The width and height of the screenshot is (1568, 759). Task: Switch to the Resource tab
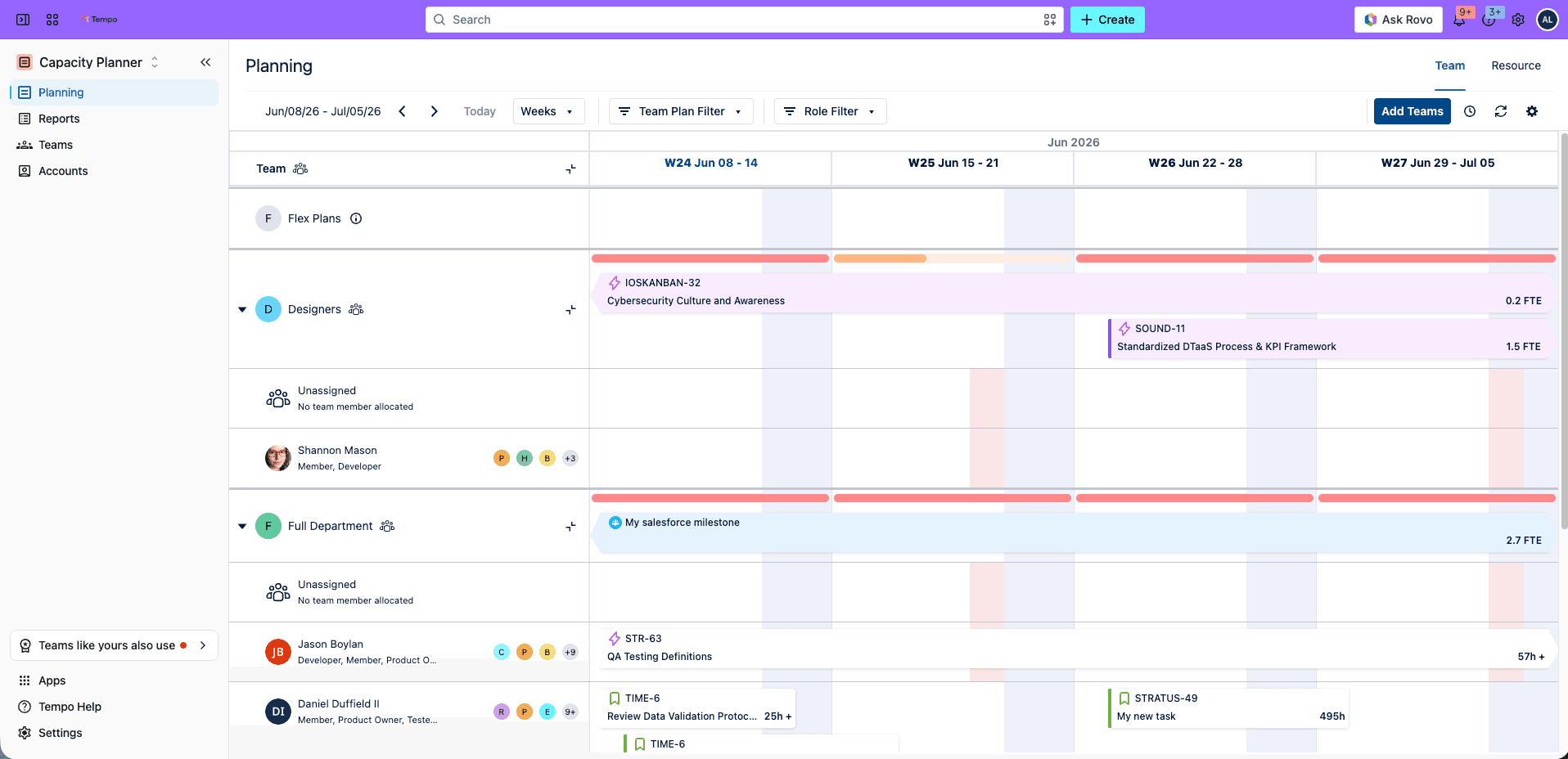[x=1516, y=65]
